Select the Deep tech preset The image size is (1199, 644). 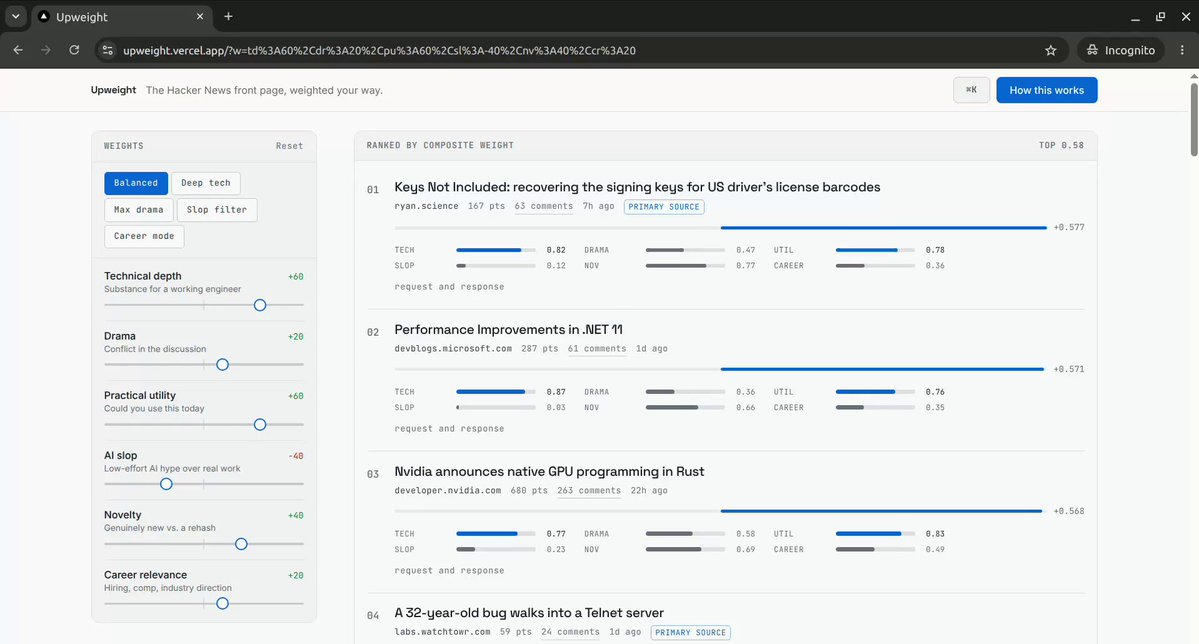coord(206,183)
